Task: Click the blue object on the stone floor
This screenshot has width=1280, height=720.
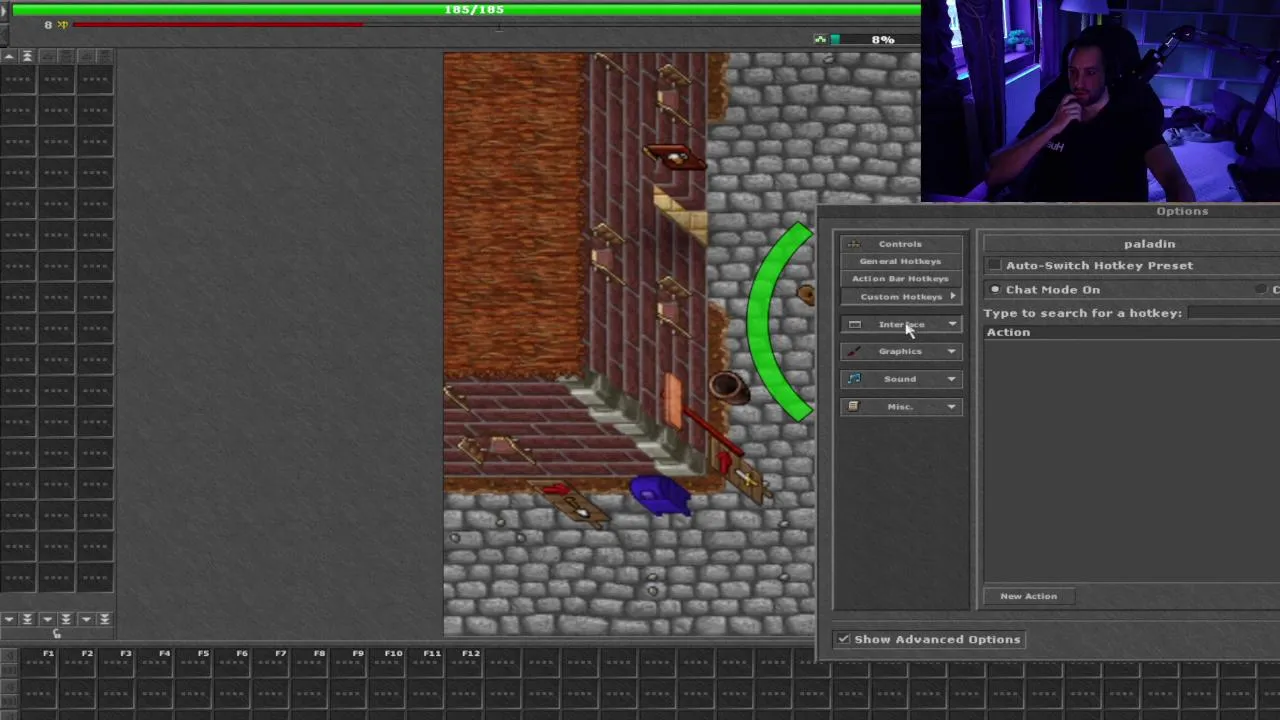Action: 659,495
